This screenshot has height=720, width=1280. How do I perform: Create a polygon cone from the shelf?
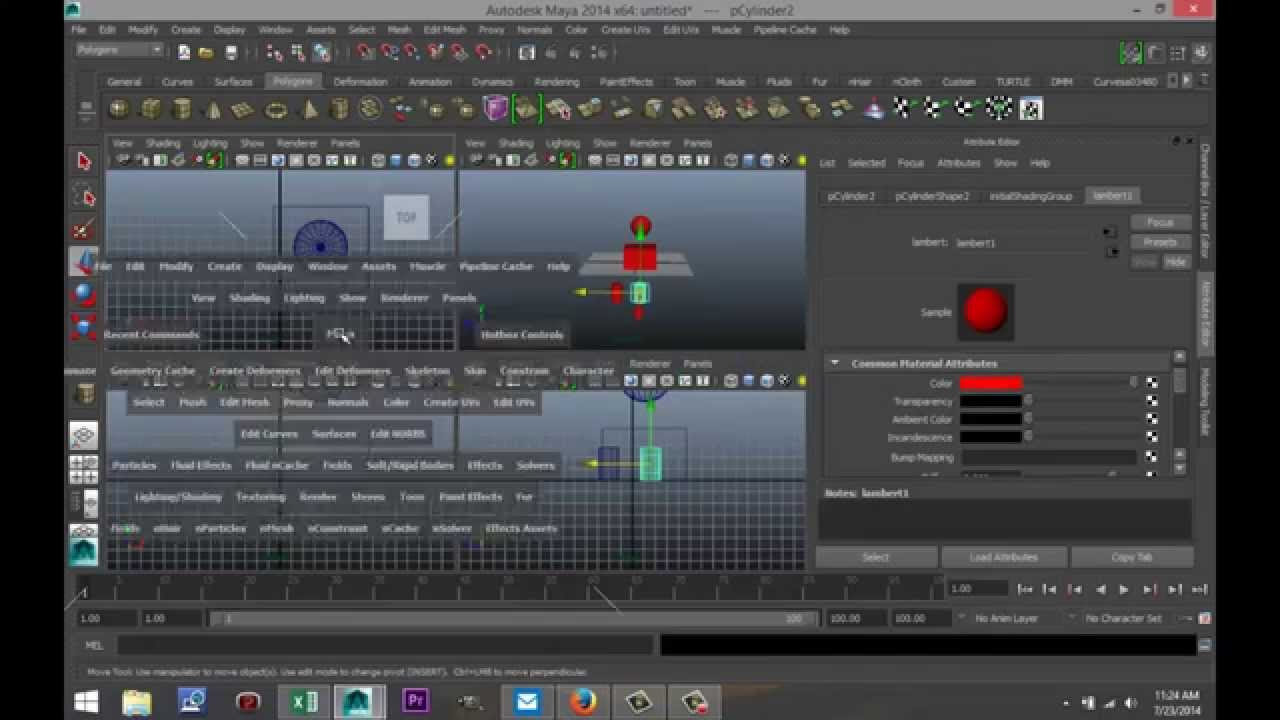tap(212, 109)
